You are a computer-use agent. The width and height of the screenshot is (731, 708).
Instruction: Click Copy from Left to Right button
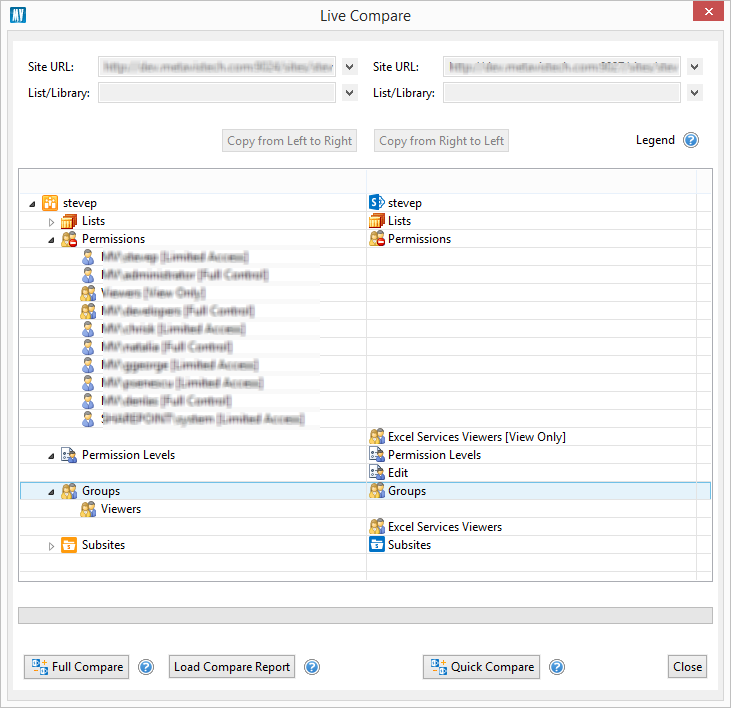click(290, 141)
